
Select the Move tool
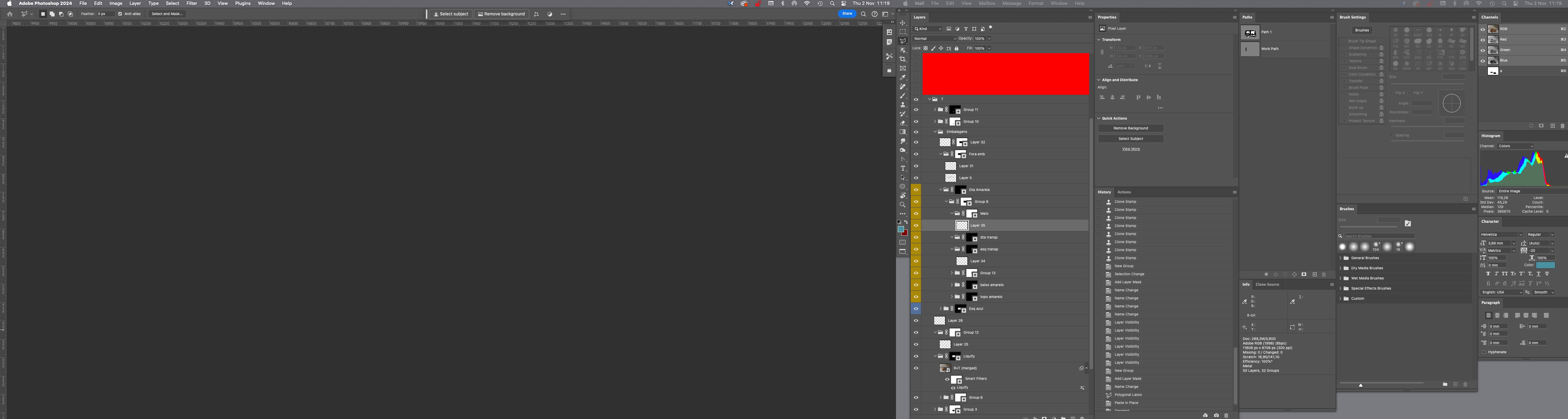903,23
